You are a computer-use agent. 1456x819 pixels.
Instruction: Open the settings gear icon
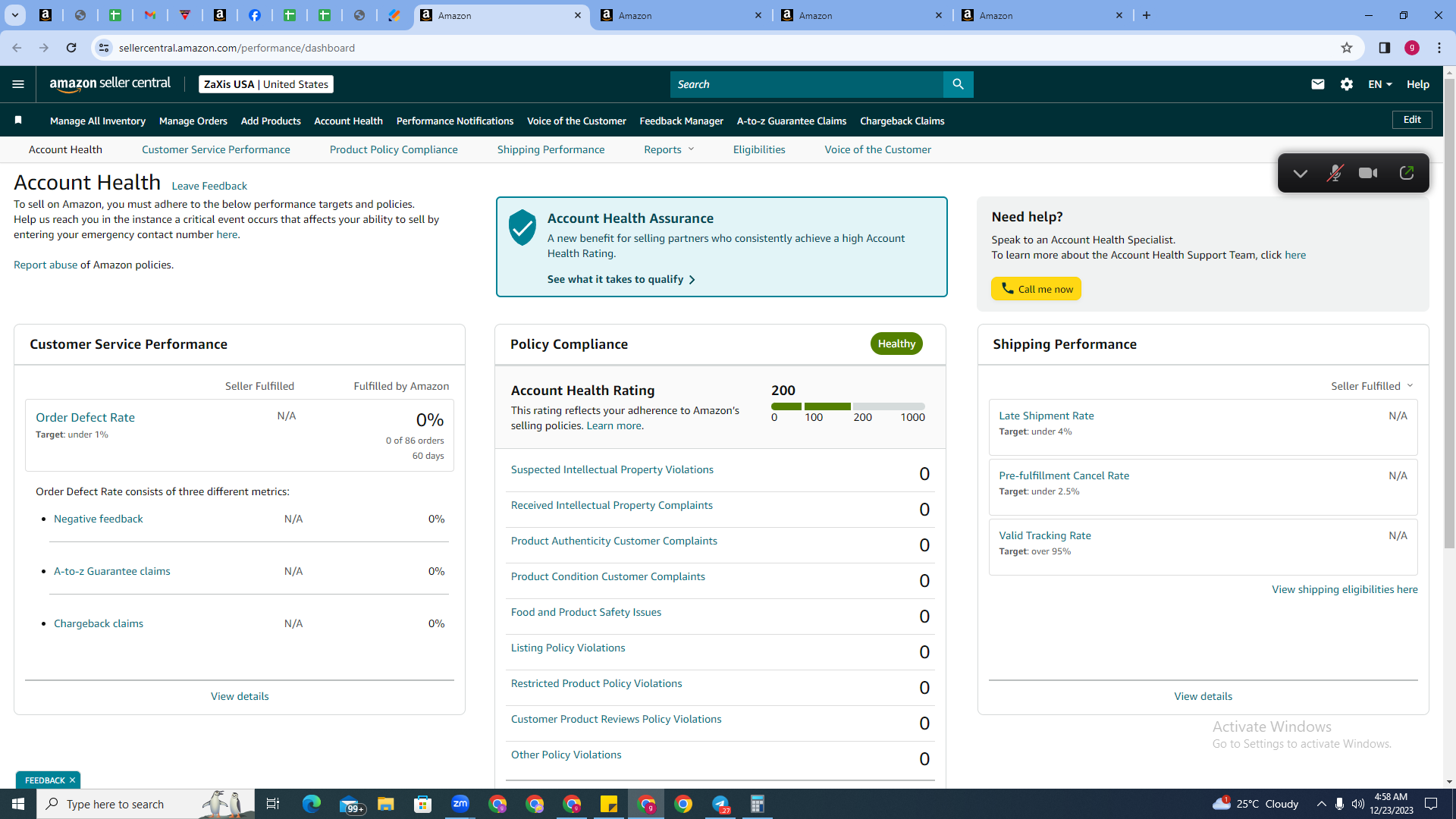click(1347, 84)
